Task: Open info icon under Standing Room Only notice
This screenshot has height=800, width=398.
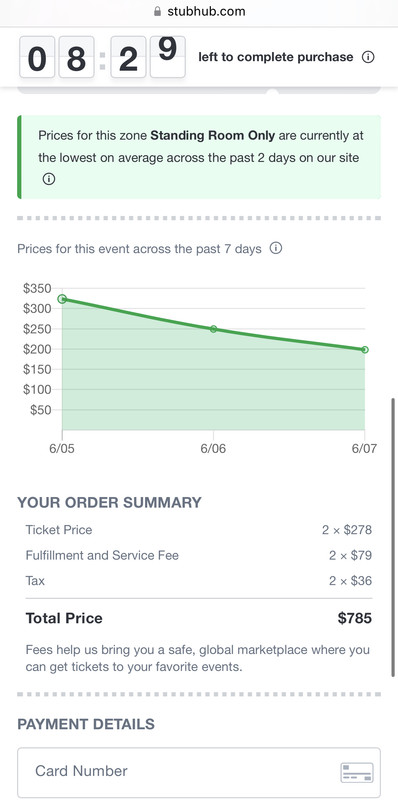Action: pos(48,180)
